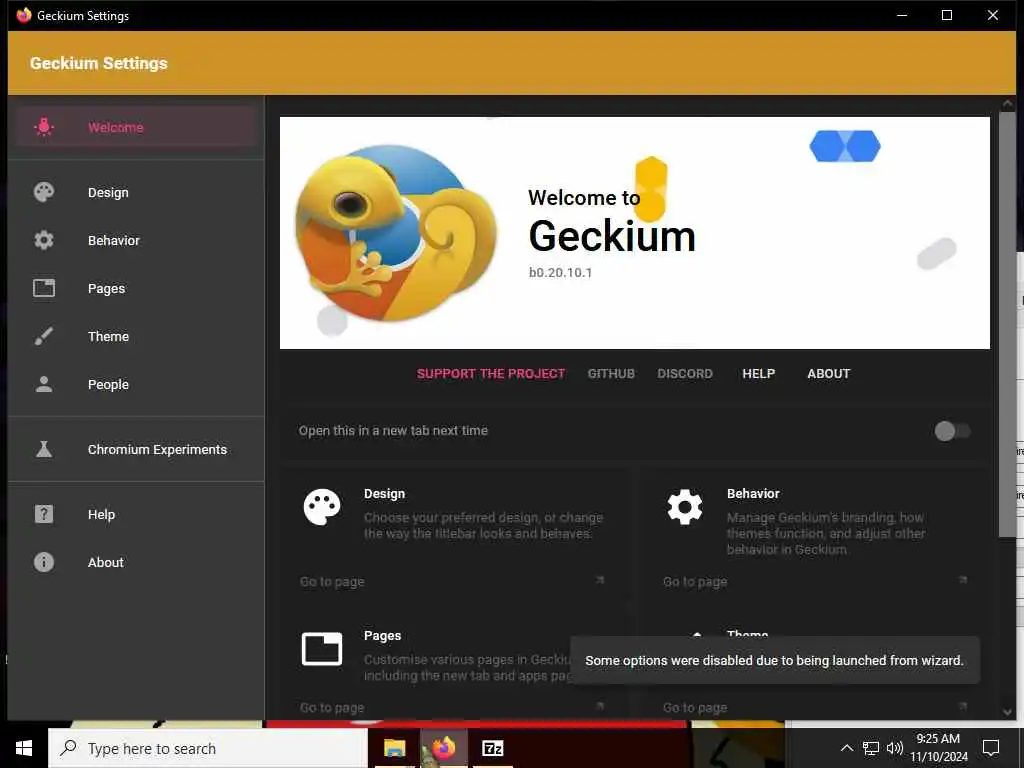The width and height of the screenshot is (1024, 768).
Task: Click the Firefox icon in the taskbar
Action: 443,748
